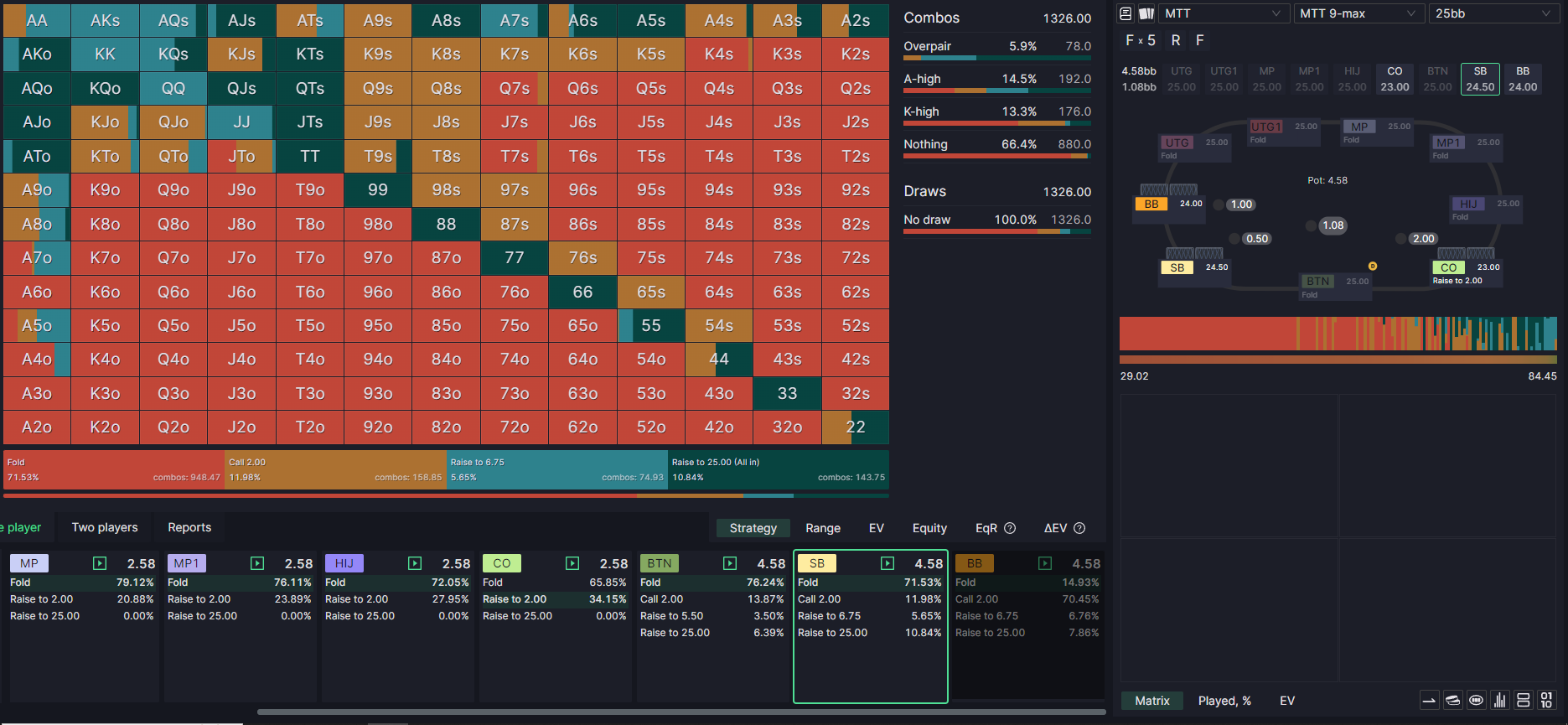
Task: Click the bar chart icon in bottom toolbar
Action: (x=1500, y=701)
